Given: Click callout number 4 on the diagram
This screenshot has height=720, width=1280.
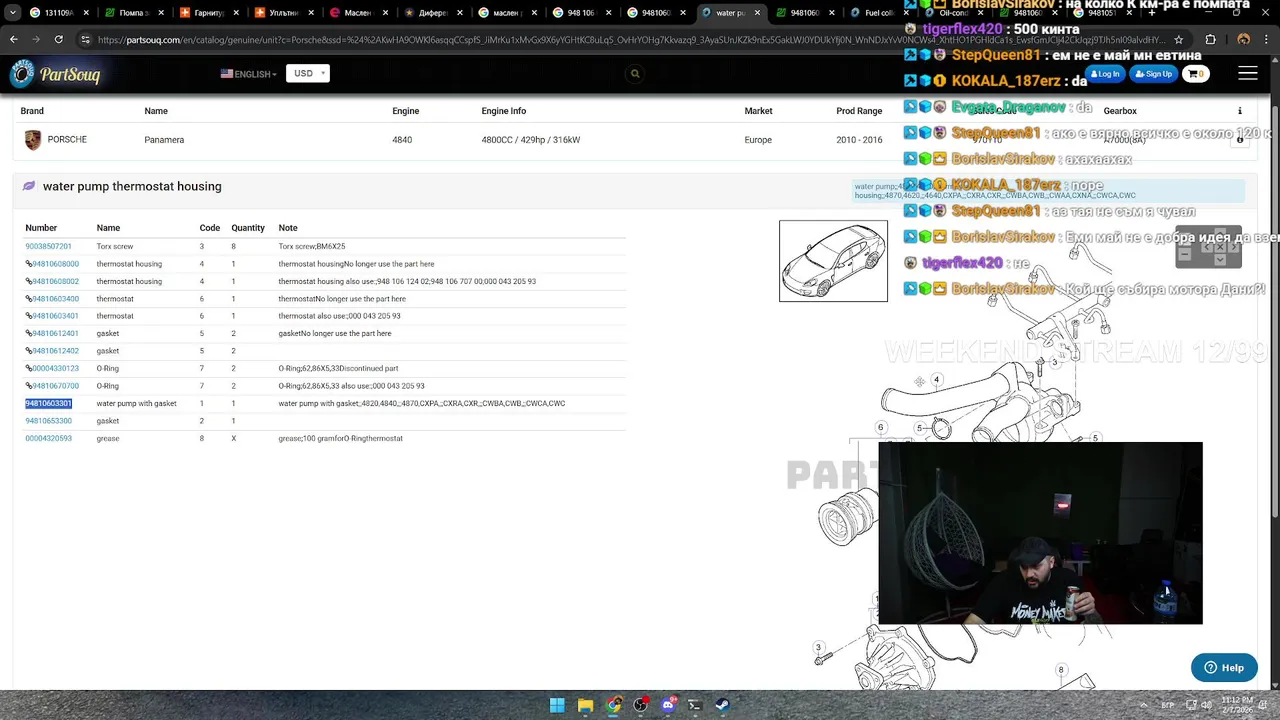Looking at the screenshot, I should pos(936,379).
